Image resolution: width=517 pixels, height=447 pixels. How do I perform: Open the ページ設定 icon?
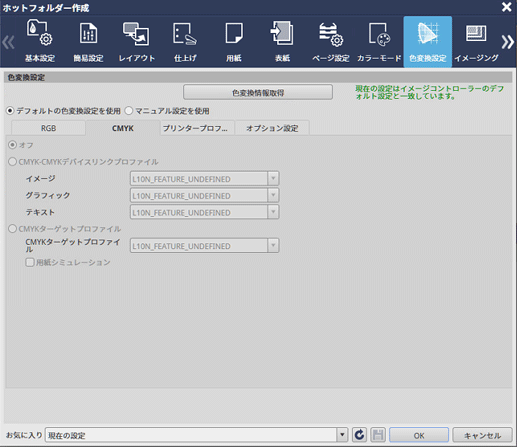point(331,41)
